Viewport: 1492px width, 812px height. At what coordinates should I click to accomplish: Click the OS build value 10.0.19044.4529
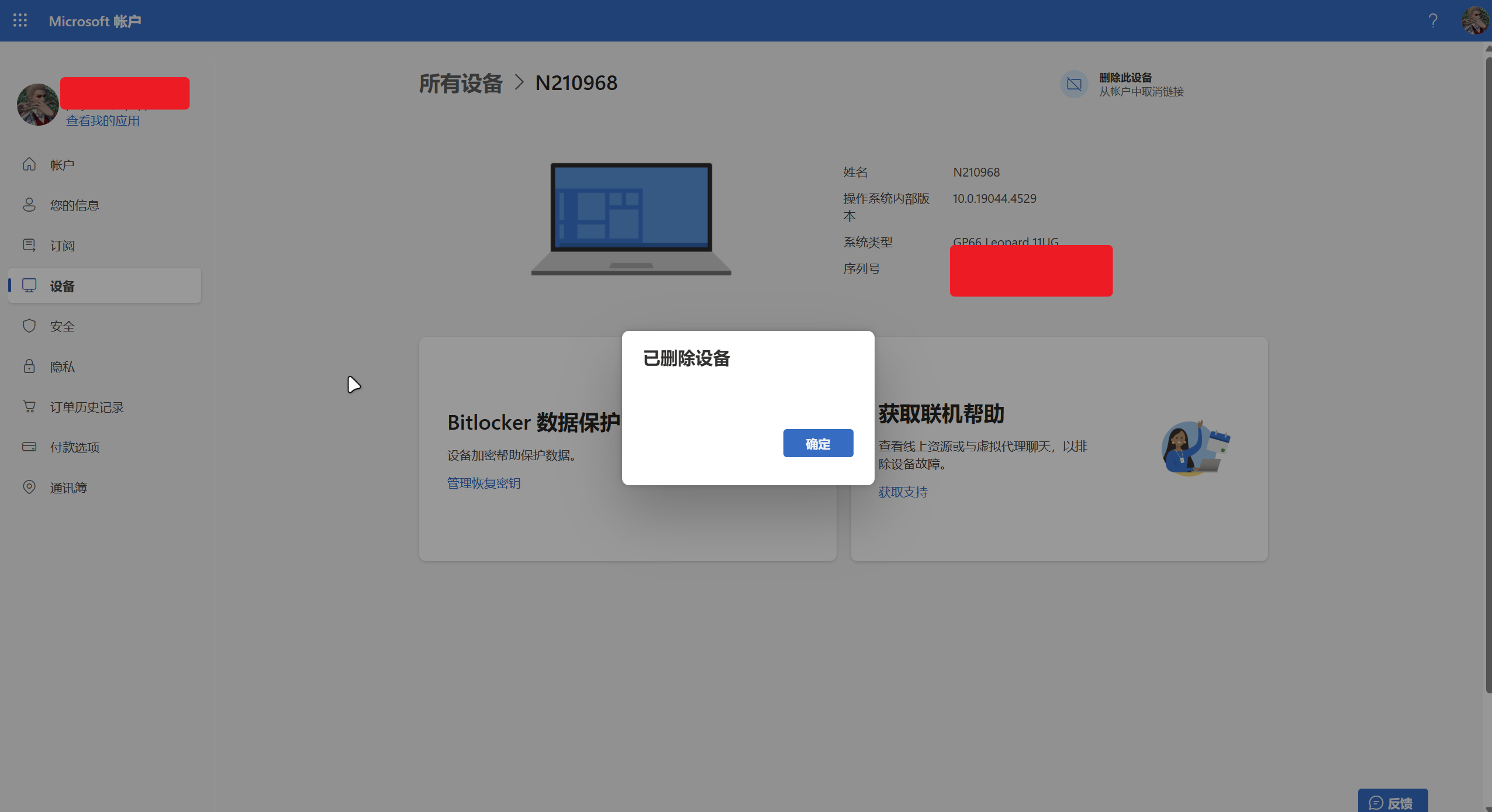click(994, 199)
